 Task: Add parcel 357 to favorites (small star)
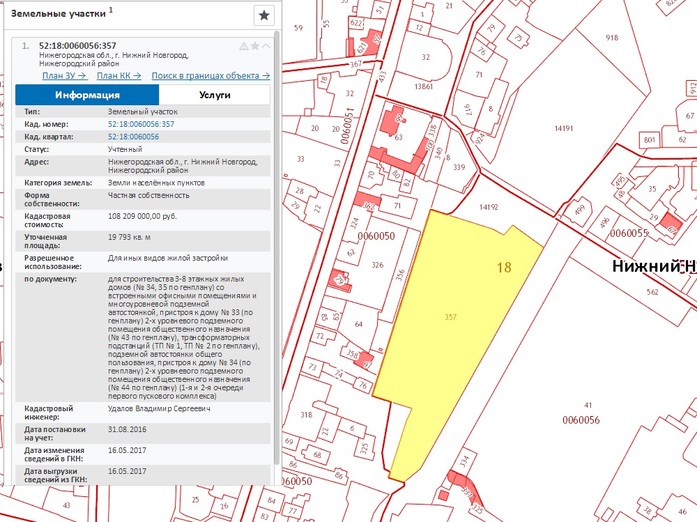click(x=255, y=46)
